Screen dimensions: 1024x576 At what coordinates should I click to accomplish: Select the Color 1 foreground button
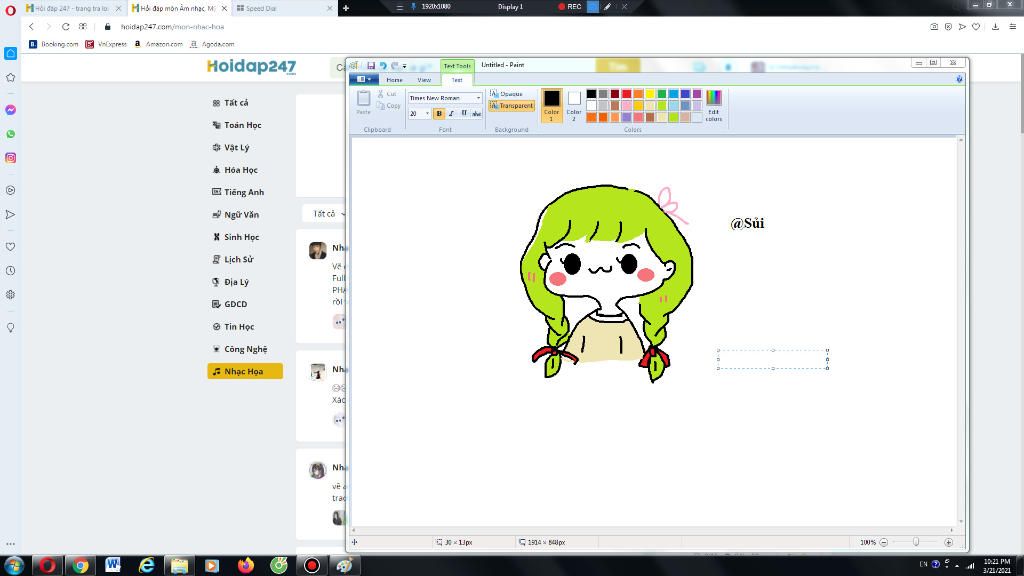[x=551, y=105]
